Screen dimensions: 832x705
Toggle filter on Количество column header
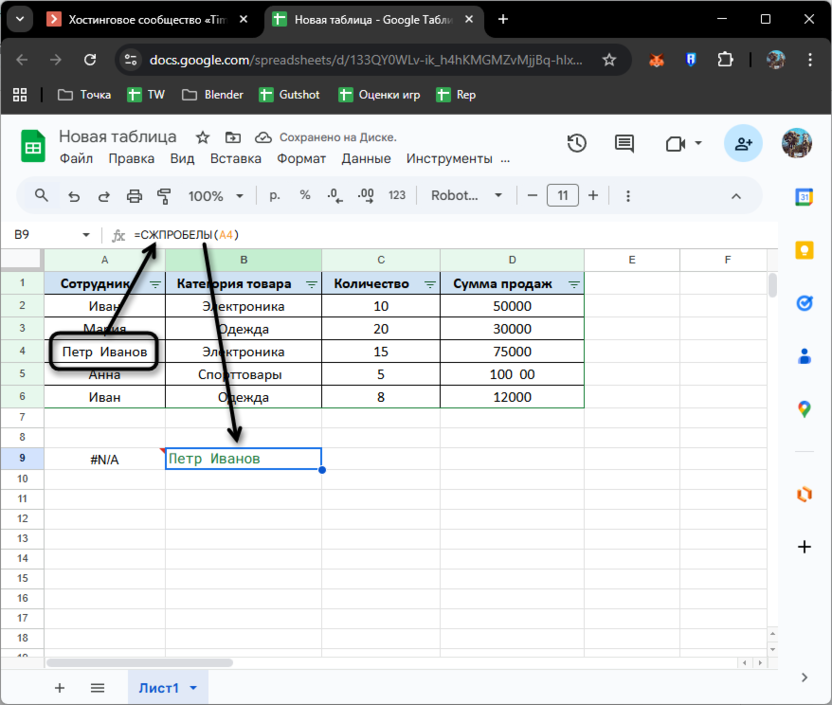pos(429,284)
